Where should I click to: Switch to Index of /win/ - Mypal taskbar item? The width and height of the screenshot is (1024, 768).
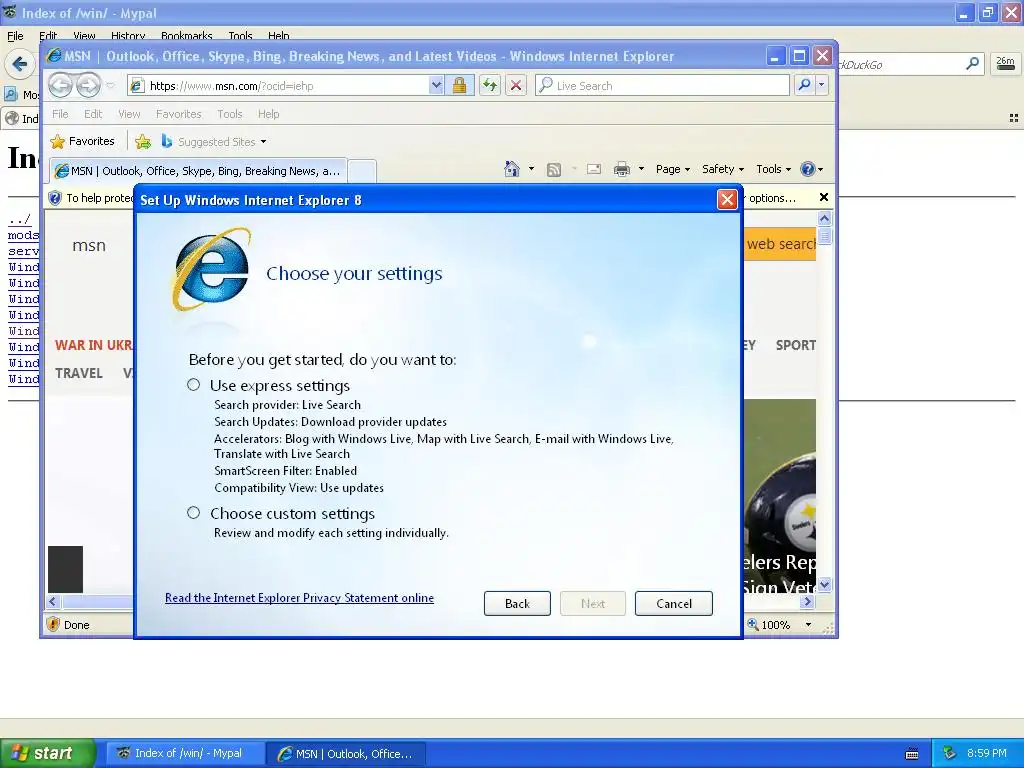(x=185, y=753)
